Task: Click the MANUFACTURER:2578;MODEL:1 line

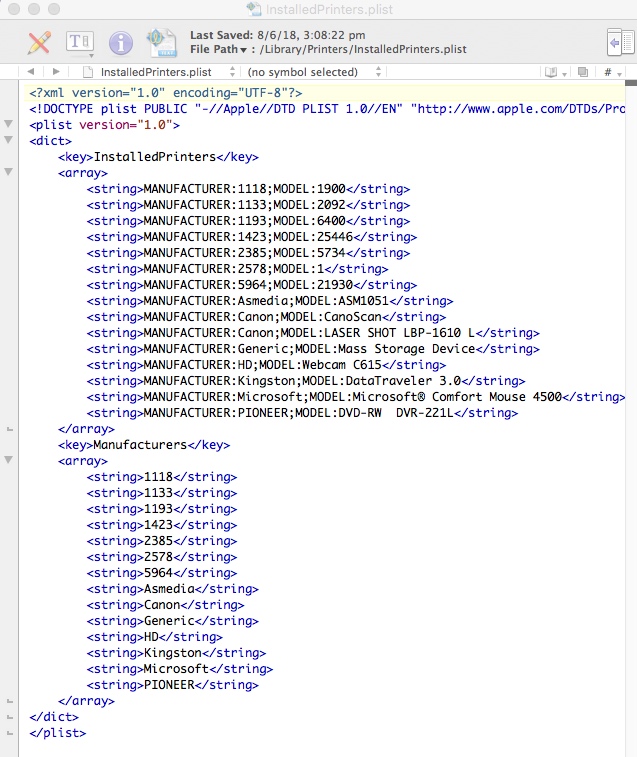Action: [238, 268]
